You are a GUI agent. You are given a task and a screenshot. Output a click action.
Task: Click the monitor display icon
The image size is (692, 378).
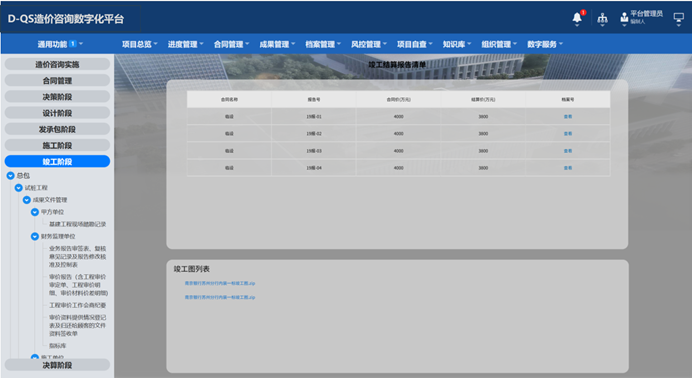tap(678, 18)
